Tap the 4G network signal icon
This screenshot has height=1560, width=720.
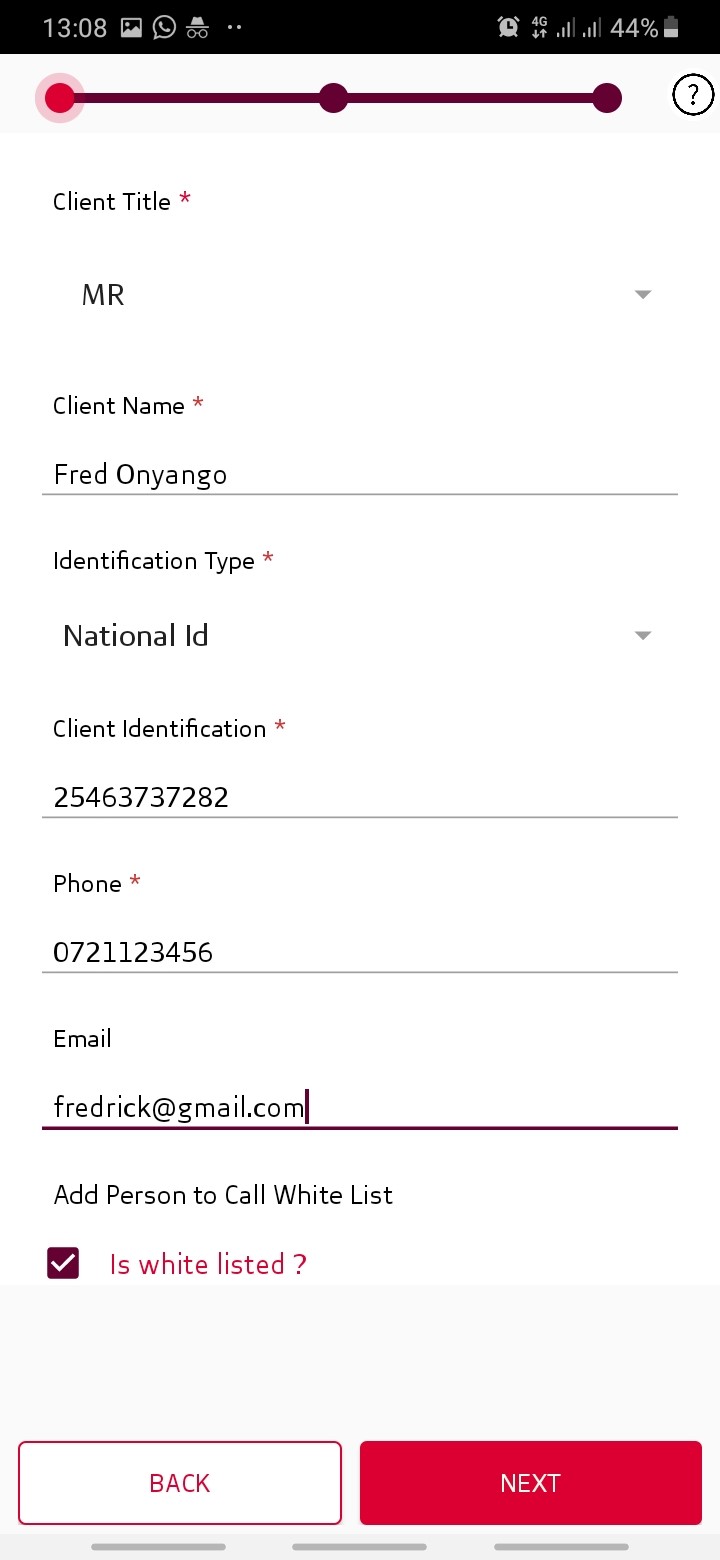coord(540,28)
